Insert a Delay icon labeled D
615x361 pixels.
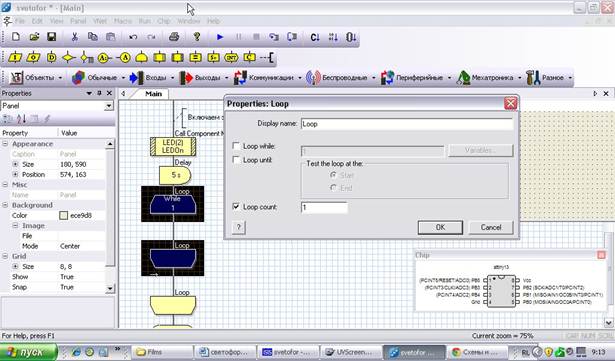pyautogui.click(x=51, y=57)
